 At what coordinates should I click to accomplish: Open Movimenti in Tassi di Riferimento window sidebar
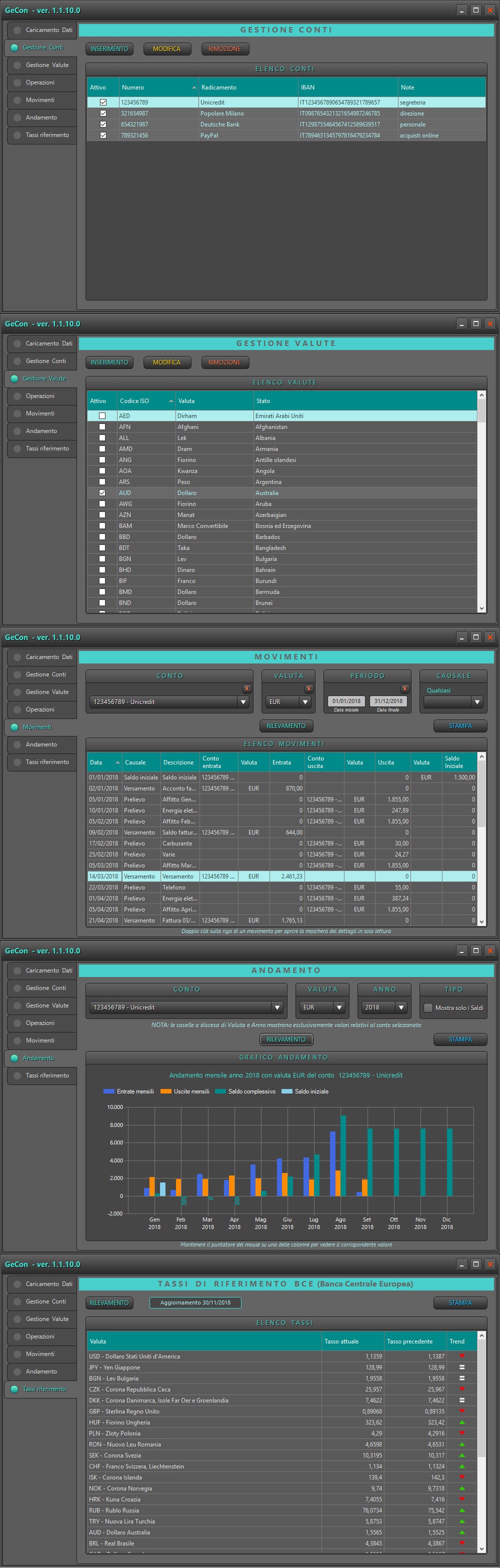point(42,1353)
